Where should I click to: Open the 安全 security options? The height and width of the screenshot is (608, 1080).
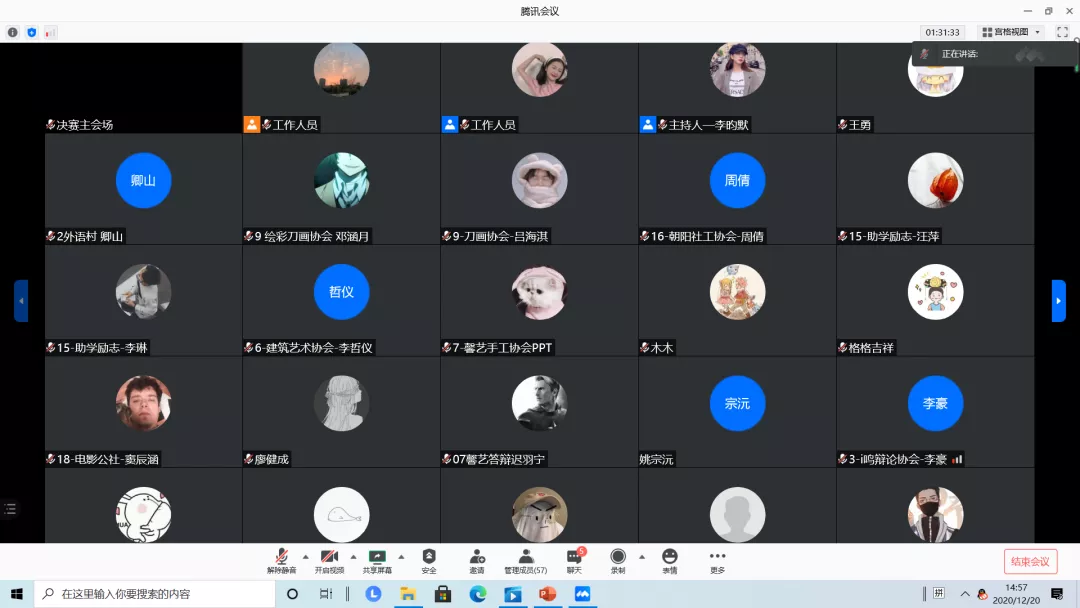pyautogui.click(x=429, y=560)
